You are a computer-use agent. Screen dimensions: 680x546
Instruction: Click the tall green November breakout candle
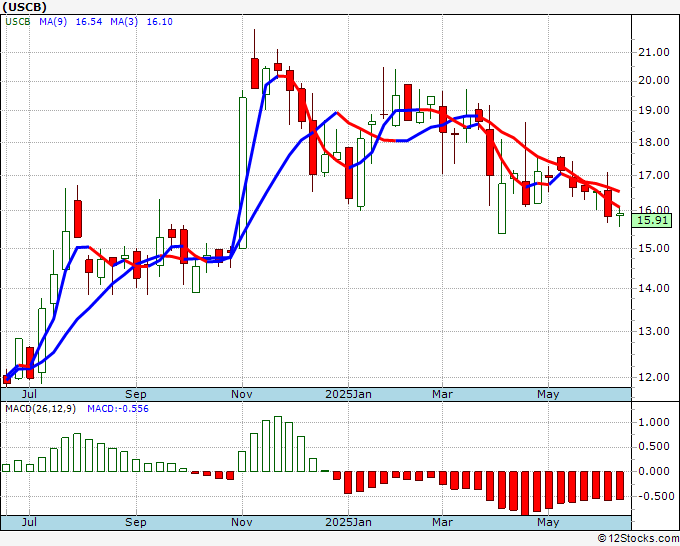pyautogui.click(x=243, y=173)
